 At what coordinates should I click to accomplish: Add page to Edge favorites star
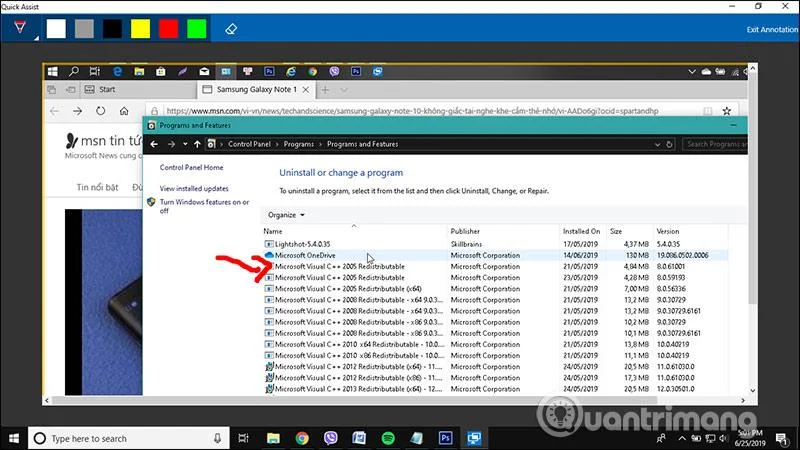pyautogui.click(x=727, y=111)
